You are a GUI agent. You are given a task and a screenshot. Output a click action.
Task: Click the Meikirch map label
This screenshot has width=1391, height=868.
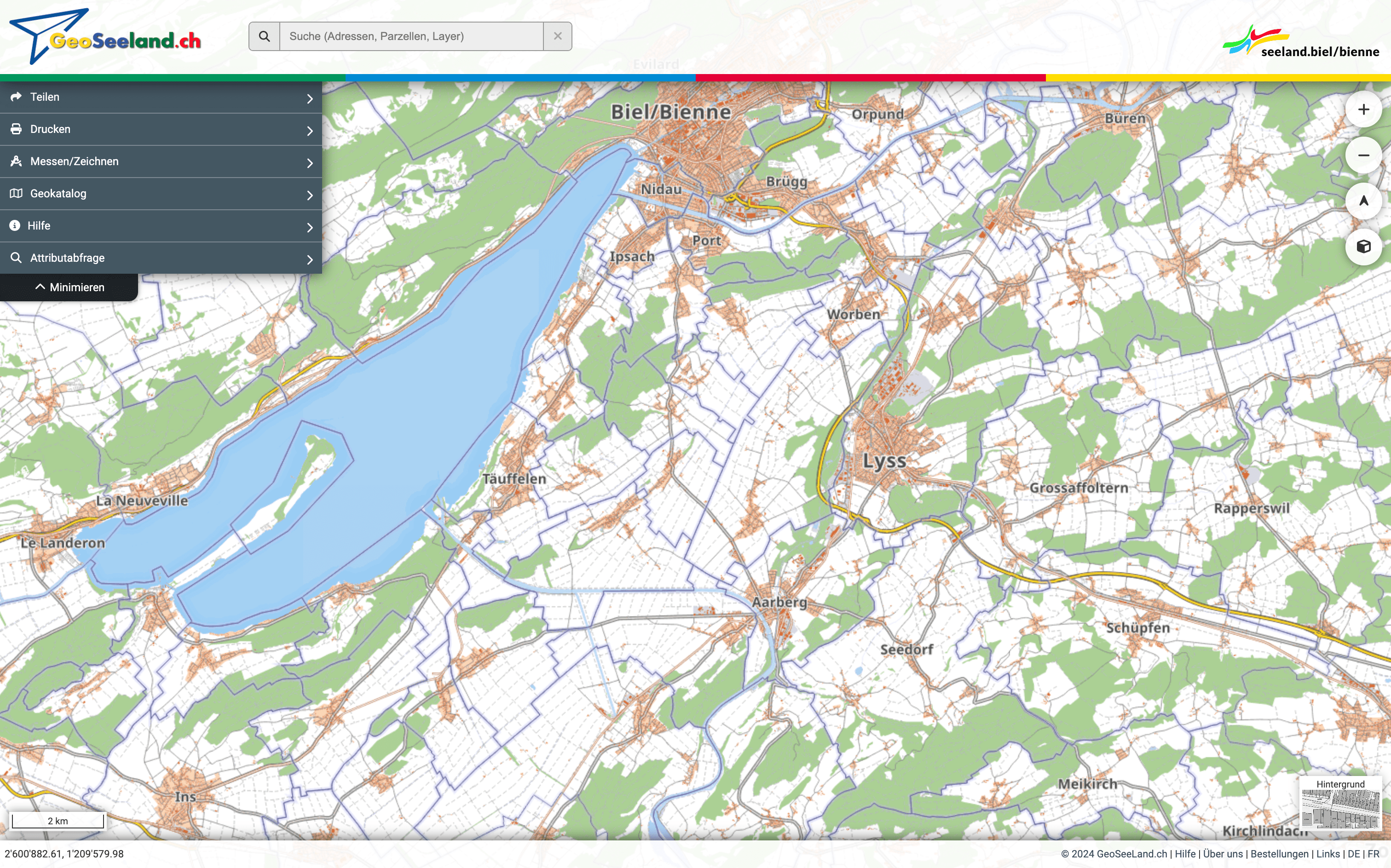click(1088, 784)
